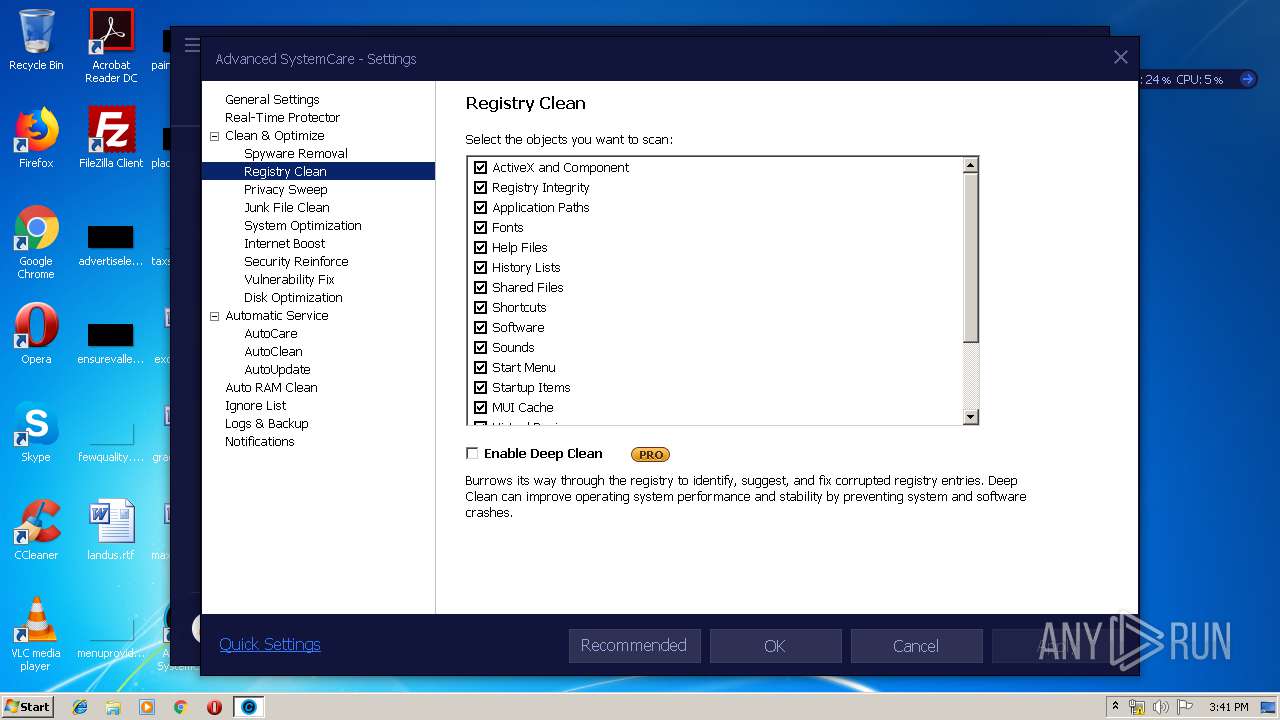Click the object list scroll up arrow
The height and width of the screenshot is (720, 1280).
pos(970,165)
